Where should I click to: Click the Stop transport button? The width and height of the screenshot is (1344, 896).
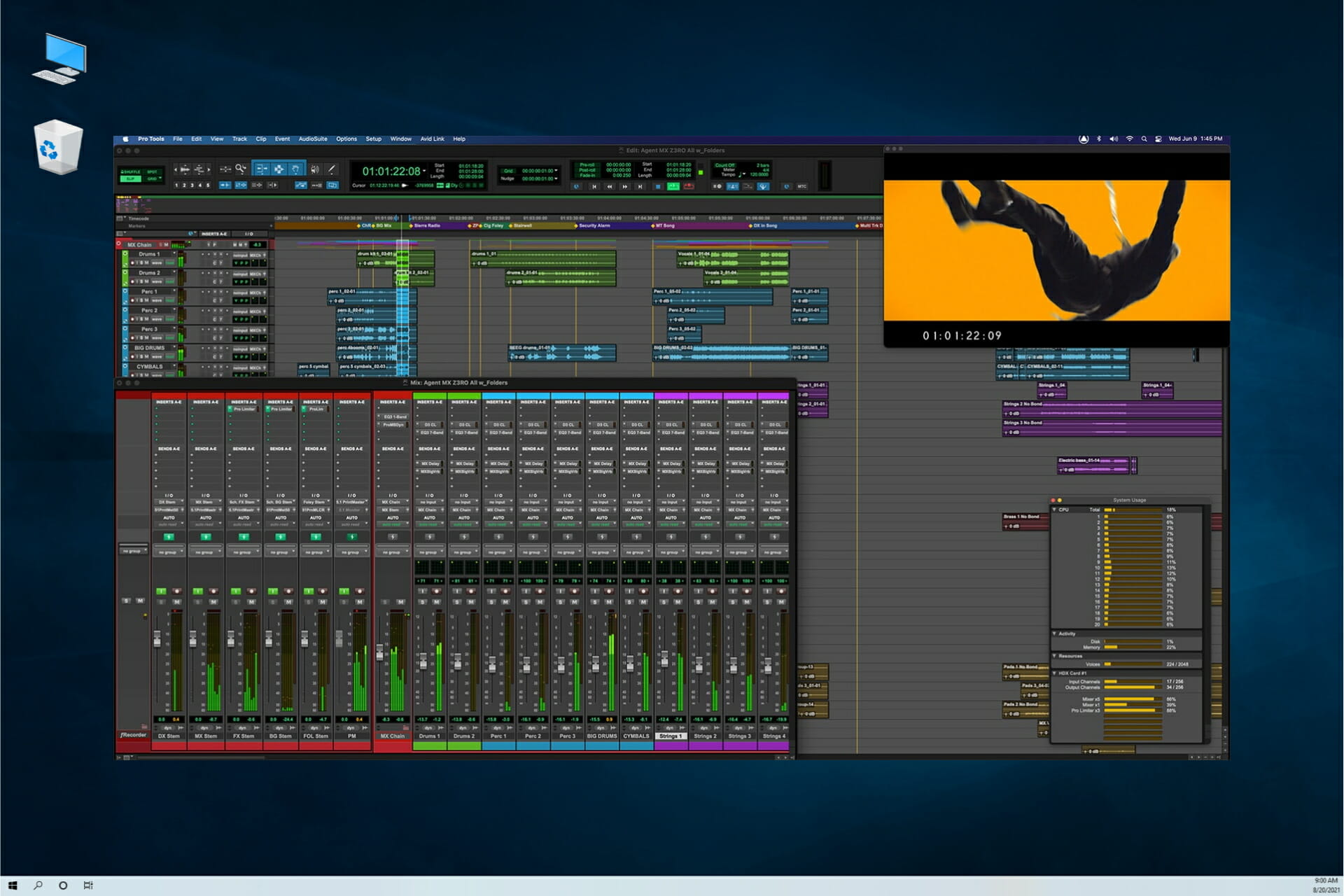pyautogui.click(x=658, y=186)
